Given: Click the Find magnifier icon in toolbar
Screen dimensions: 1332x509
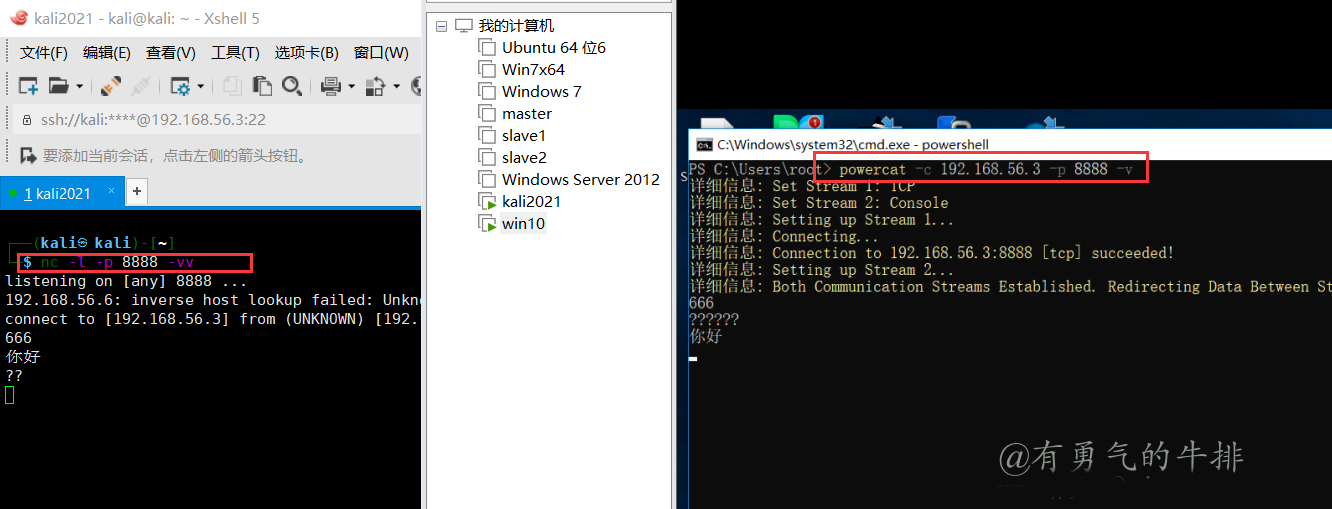Looking at the screenshot, I should (292, 86).
